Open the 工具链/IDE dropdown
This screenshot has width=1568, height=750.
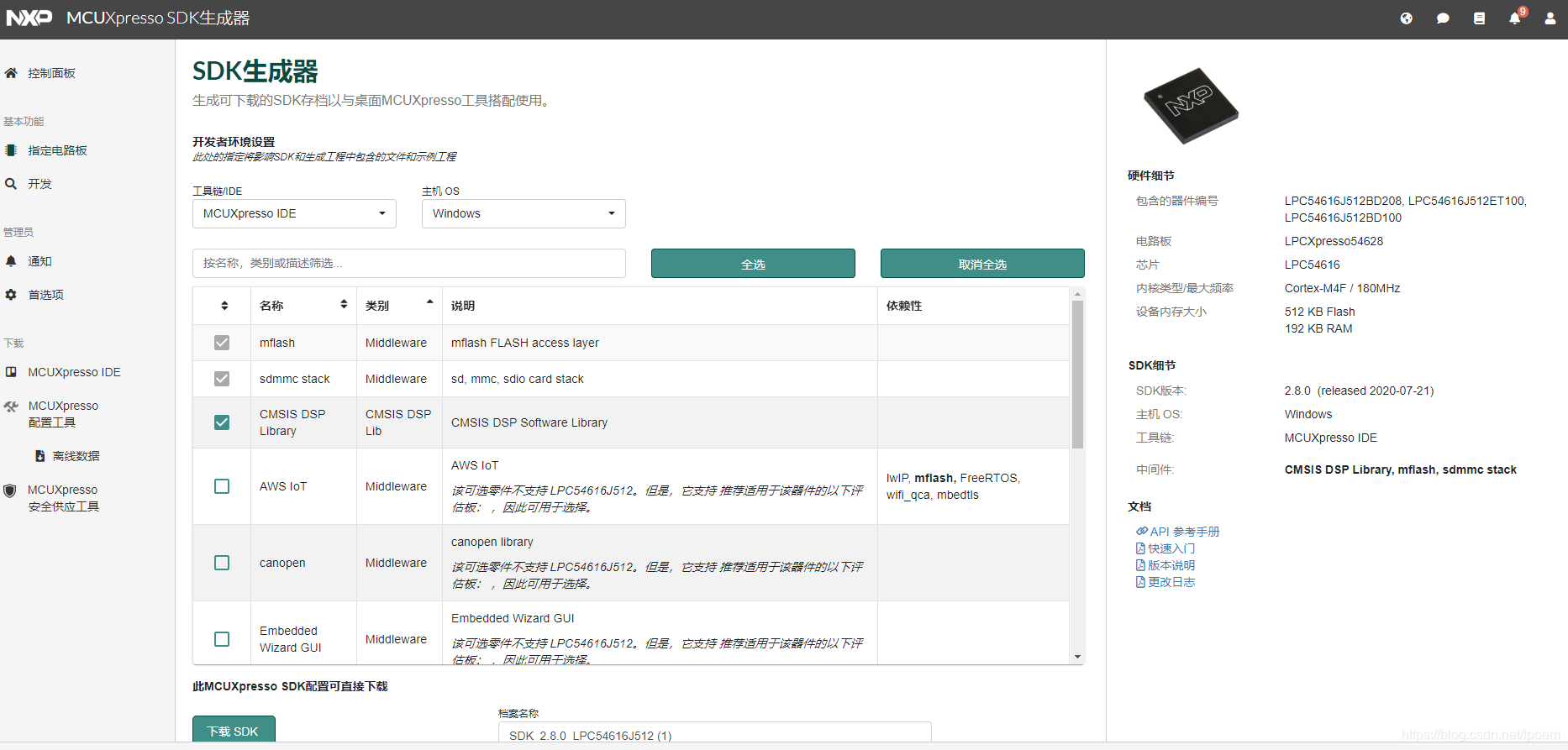point(294,213)
